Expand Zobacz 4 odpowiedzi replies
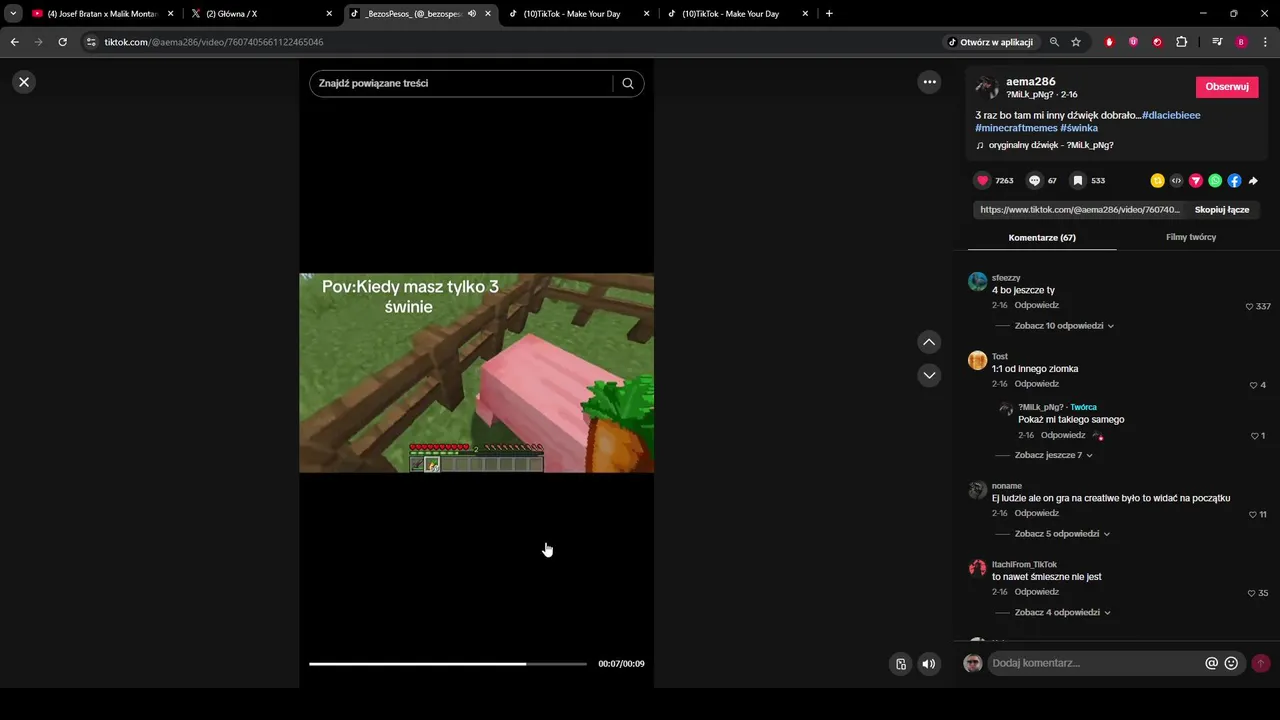This screenshot has width=1280, height=720. (1062, 612)
